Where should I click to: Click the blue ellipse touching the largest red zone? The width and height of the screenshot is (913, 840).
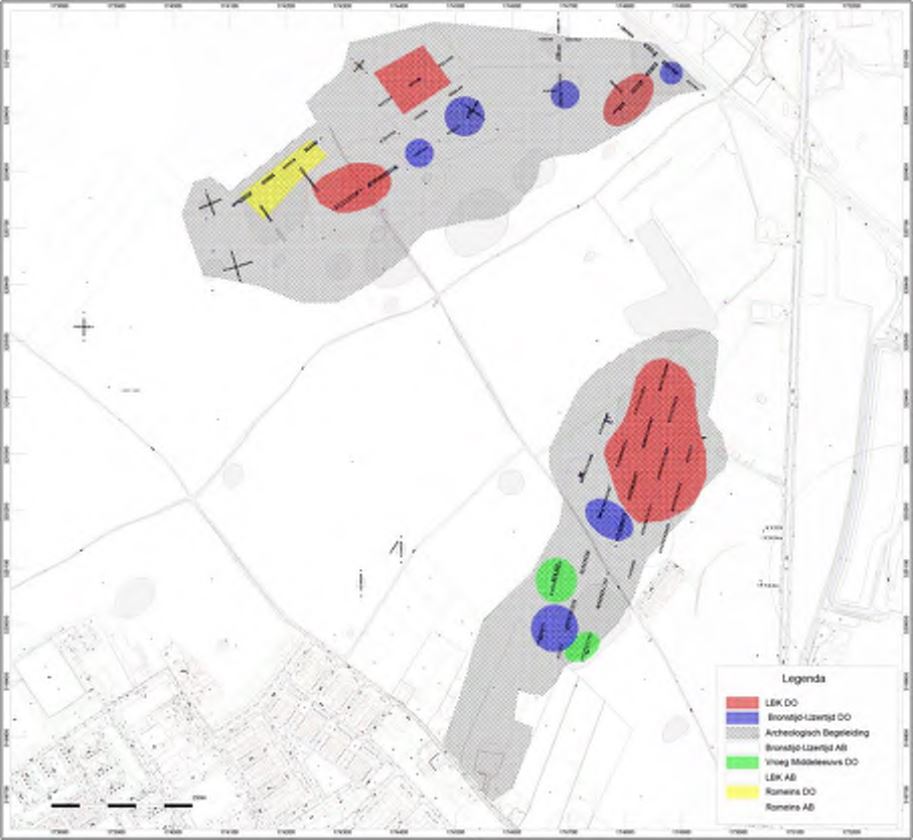(609, 520)
